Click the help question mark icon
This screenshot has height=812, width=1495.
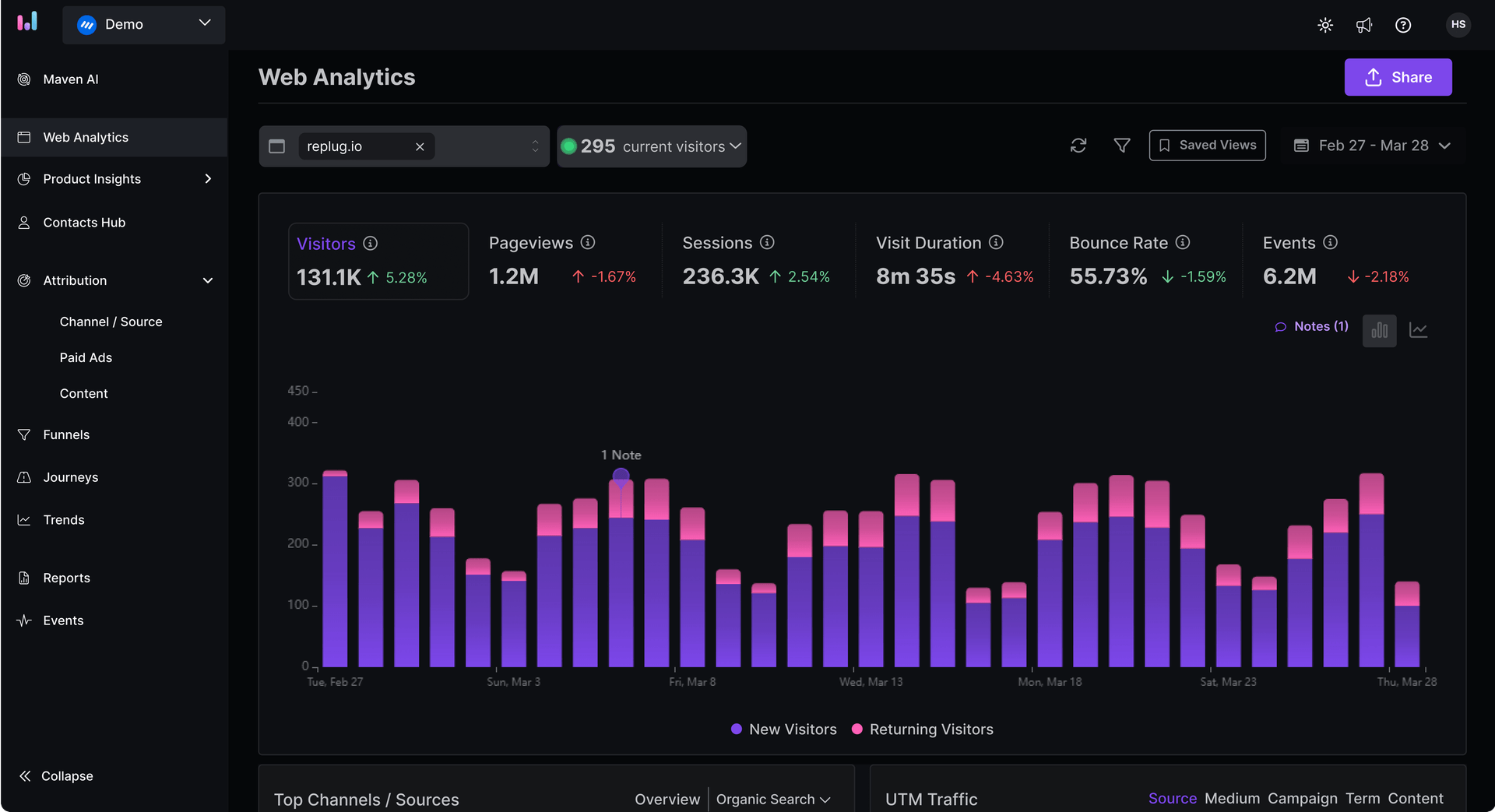[x=1402, y=25]
